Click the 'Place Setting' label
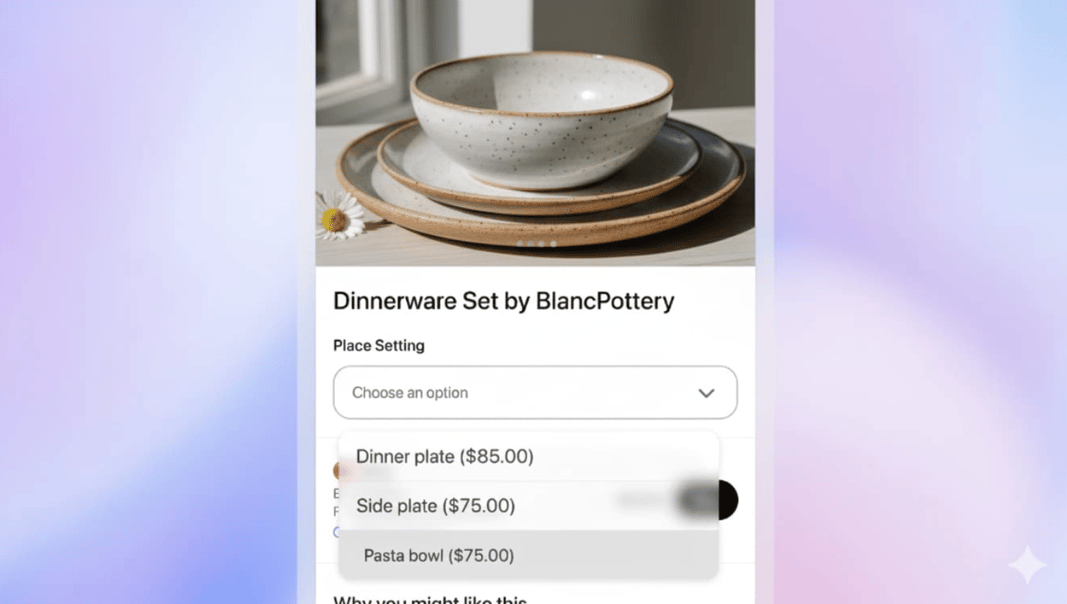1067x604 pixels. tap(379, 346)
